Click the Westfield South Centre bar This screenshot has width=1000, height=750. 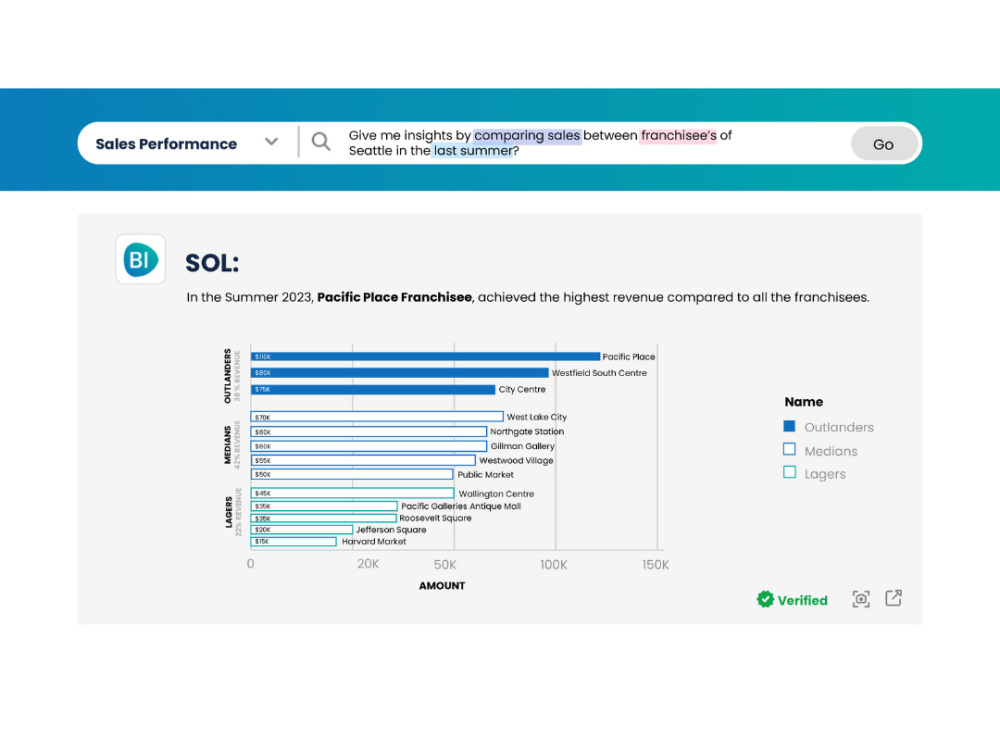tap(400, 372)
